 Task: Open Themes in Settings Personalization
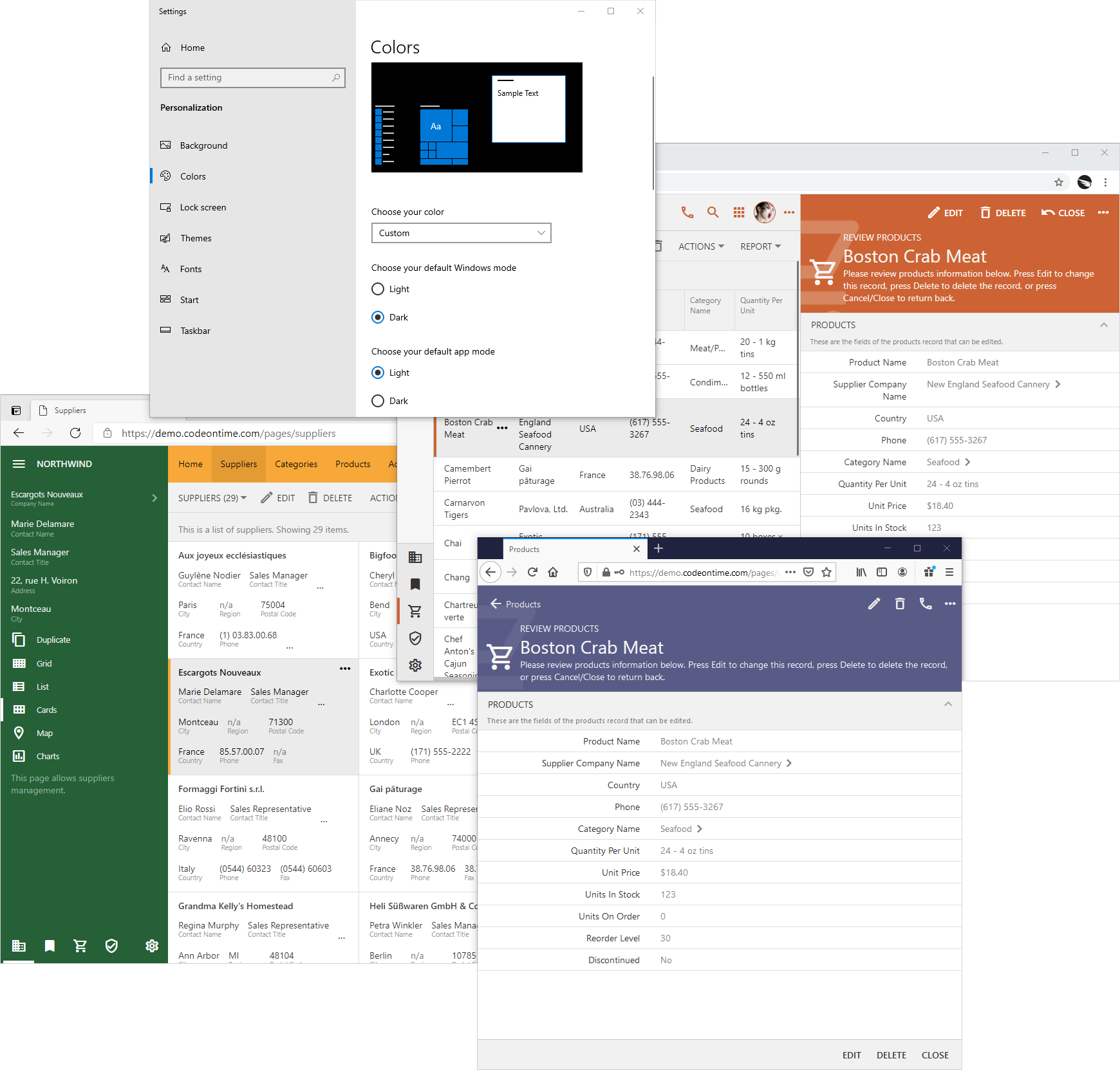tap(196, 238)
